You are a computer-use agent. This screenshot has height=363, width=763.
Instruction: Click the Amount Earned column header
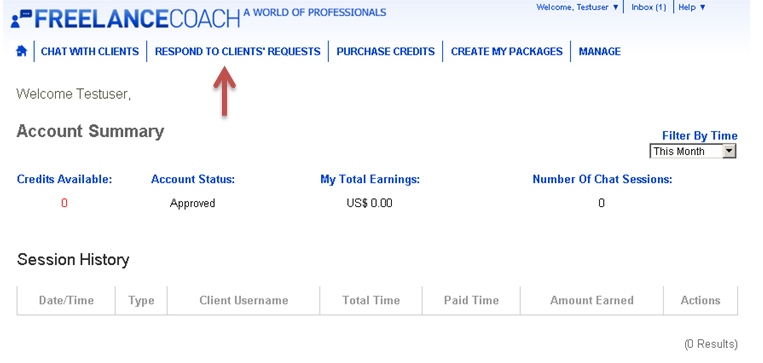(592, 300)
